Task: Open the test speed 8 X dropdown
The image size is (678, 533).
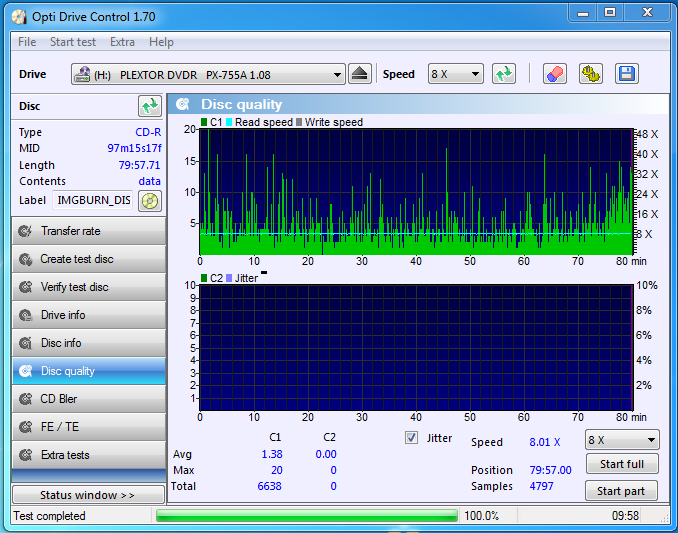Action: click(x=622, y=440)
